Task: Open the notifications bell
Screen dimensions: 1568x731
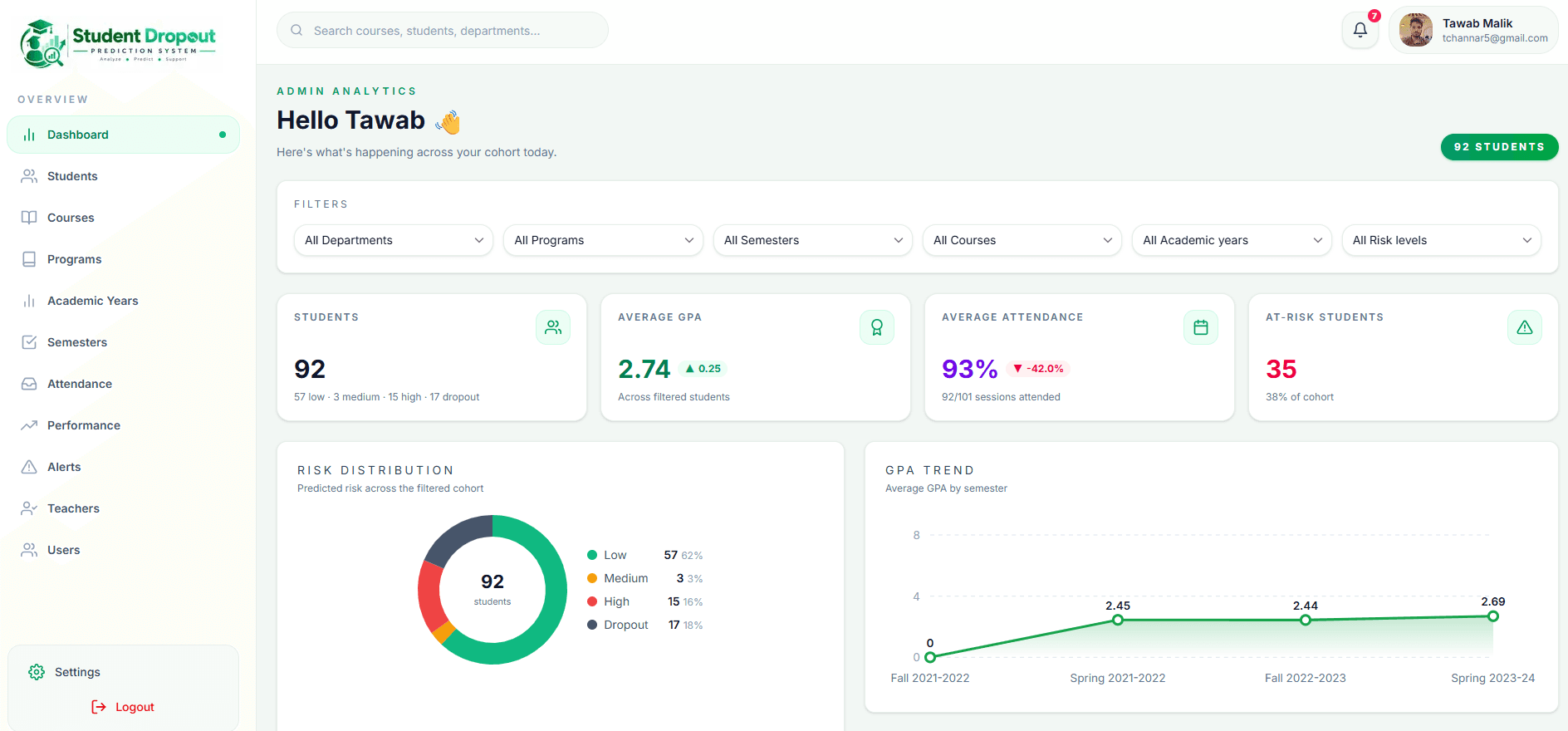Action: click(x=1360, y=31)
